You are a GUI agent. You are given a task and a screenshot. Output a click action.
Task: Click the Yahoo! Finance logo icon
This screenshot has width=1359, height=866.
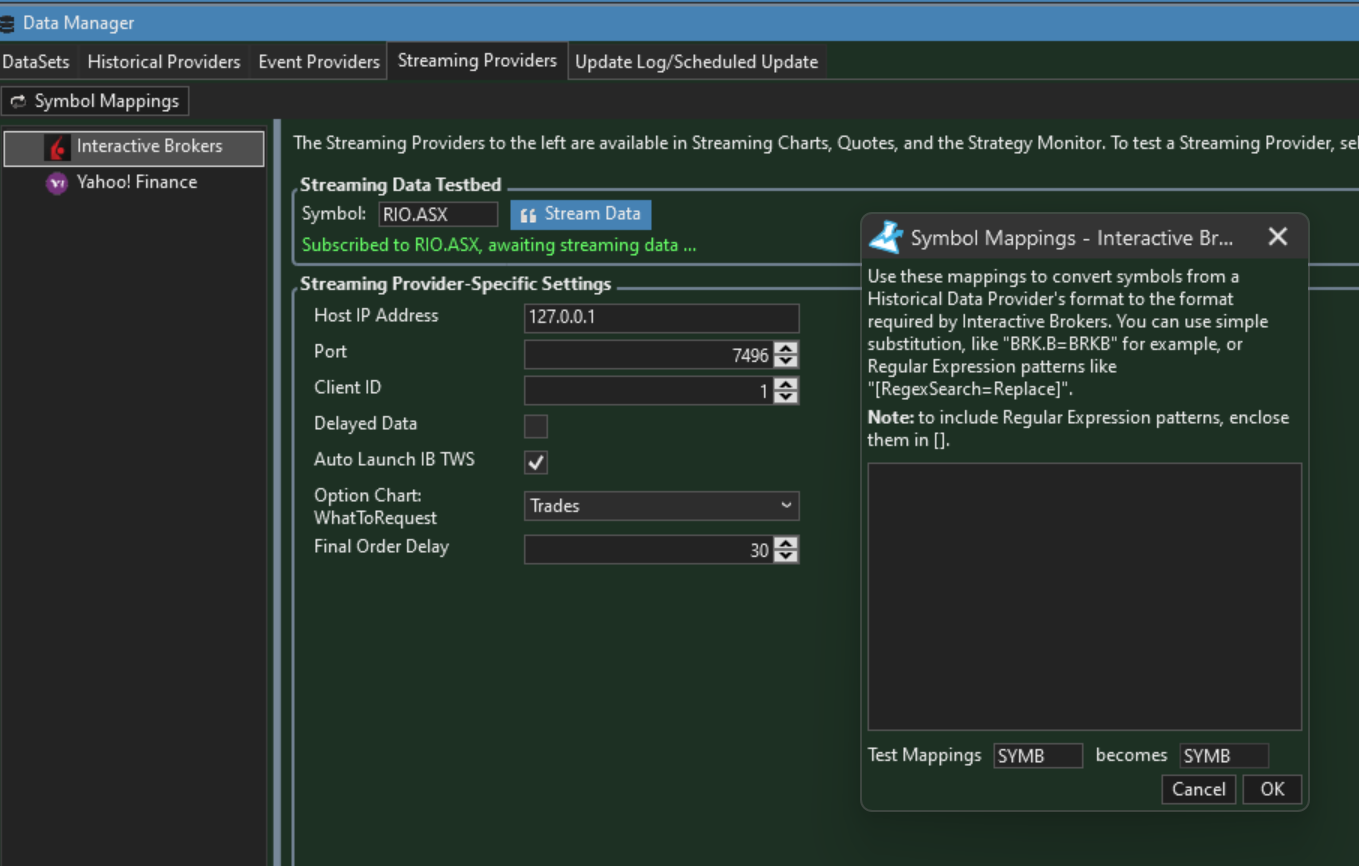tap(57, 183)
